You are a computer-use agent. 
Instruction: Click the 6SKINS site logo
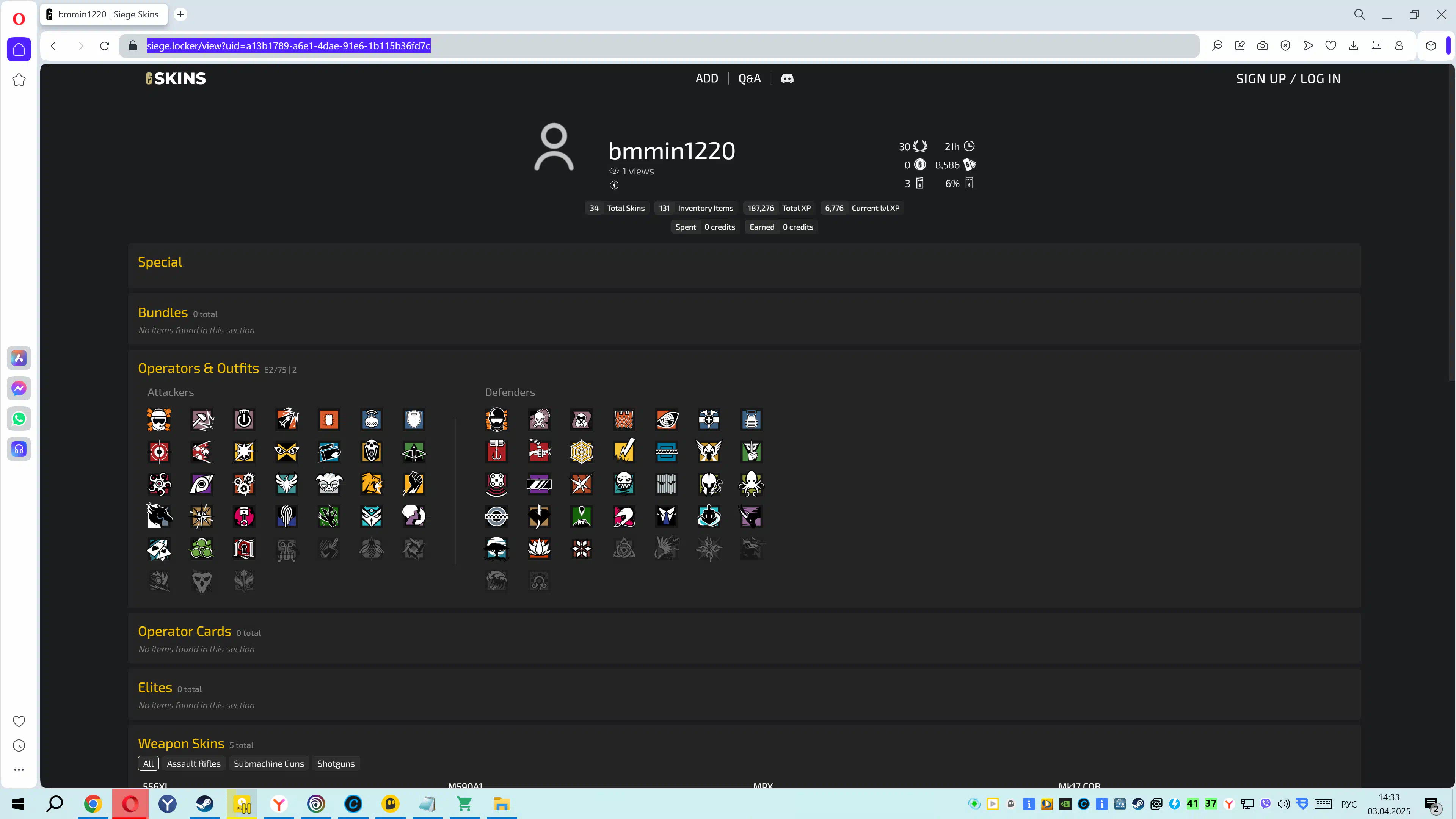point(176,78)
